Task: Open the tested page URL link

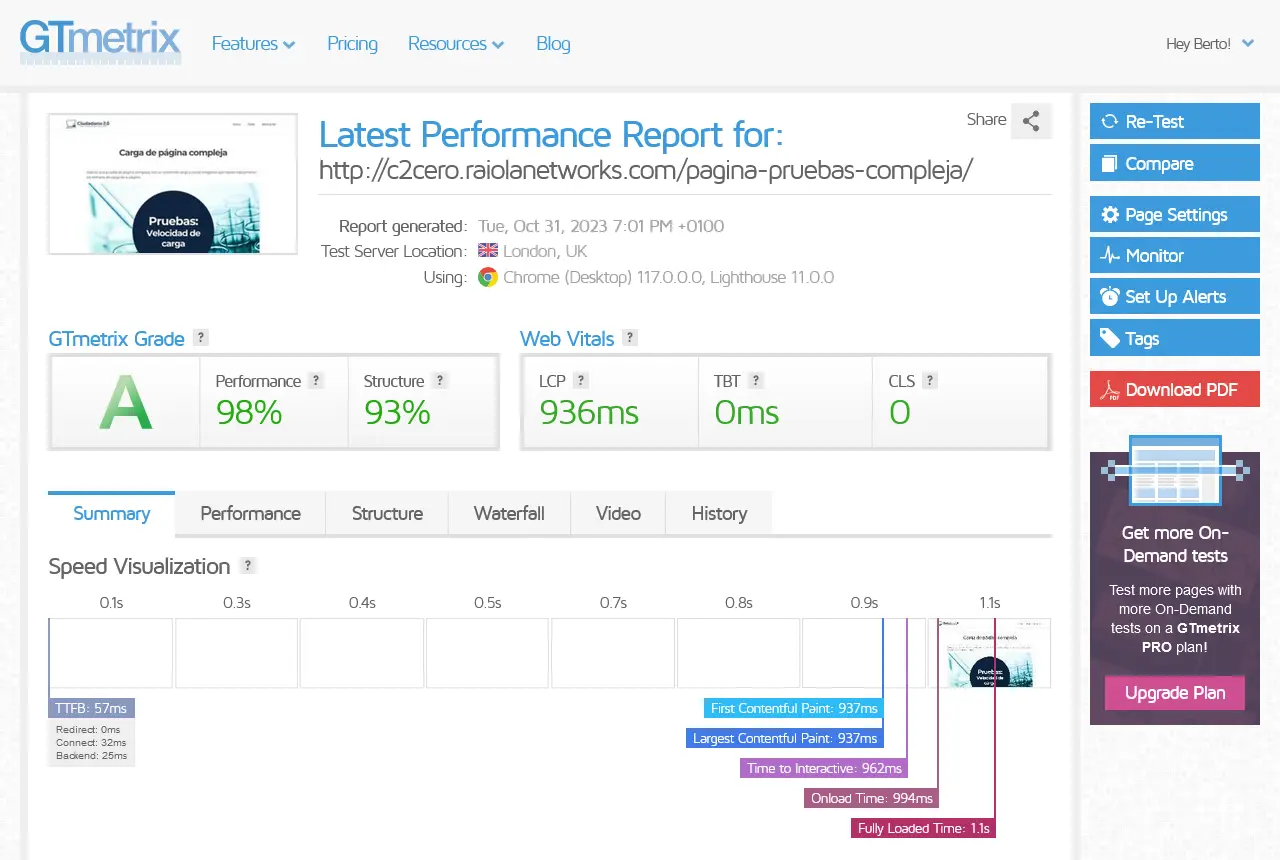Action: tap(646, 170)
